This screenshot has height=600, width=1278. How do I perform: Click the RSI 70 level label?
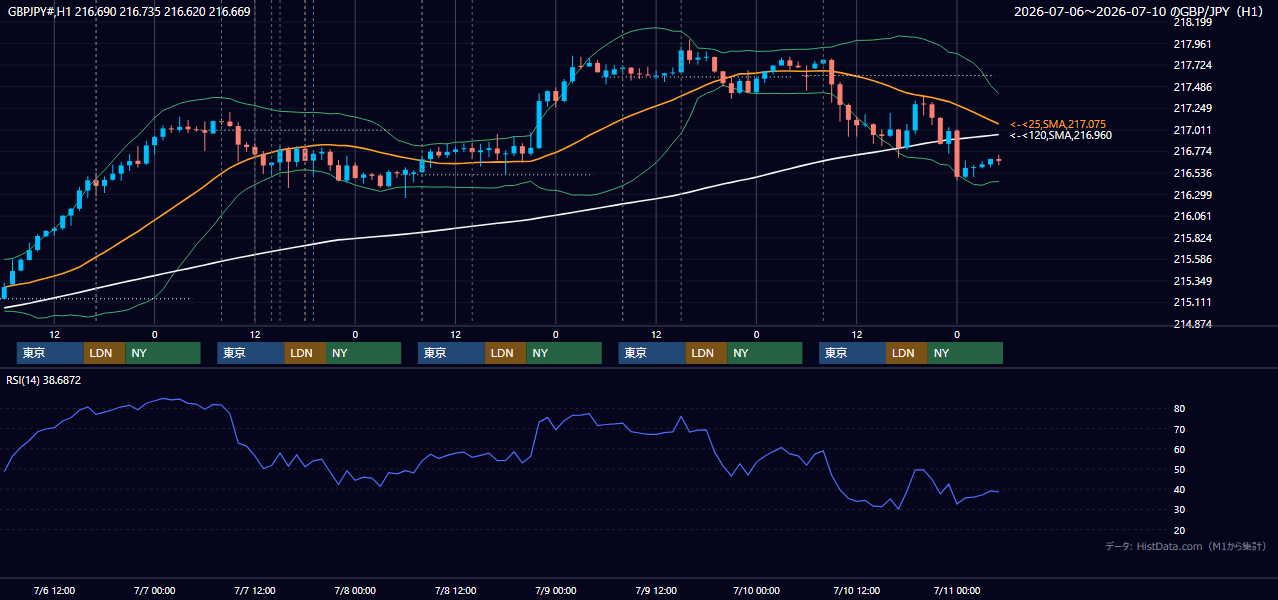pyautogui.click(x=1180, y=429)
